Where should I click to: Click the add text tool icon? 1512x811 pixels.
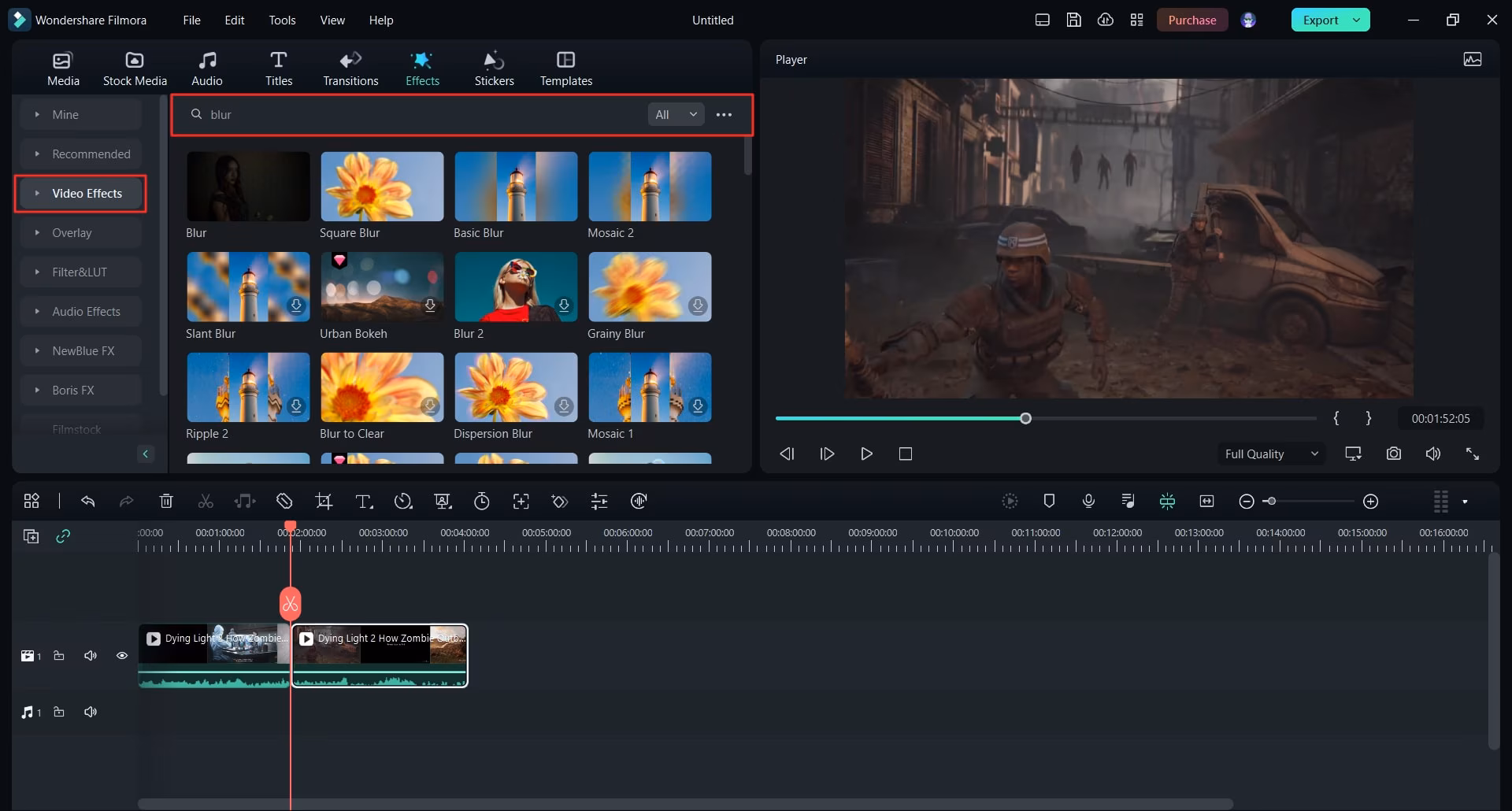(363, 502)
